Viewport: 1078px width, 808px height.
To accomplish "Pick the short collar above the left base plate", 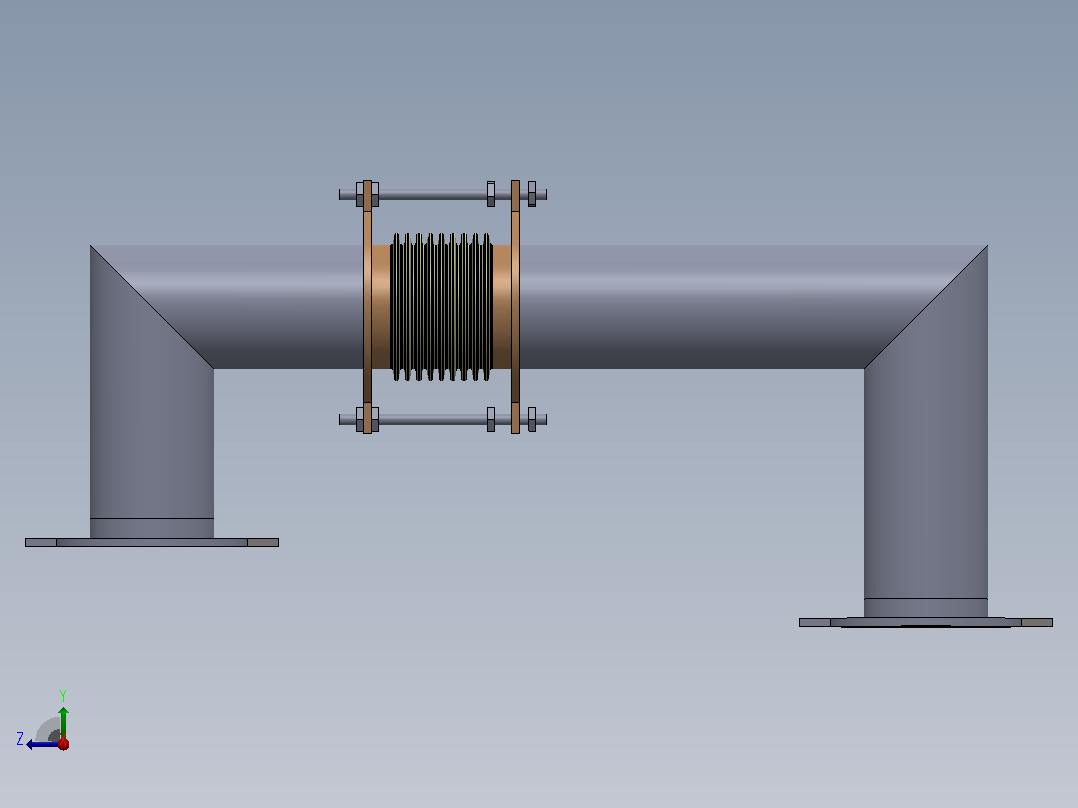I will point(152,528).
